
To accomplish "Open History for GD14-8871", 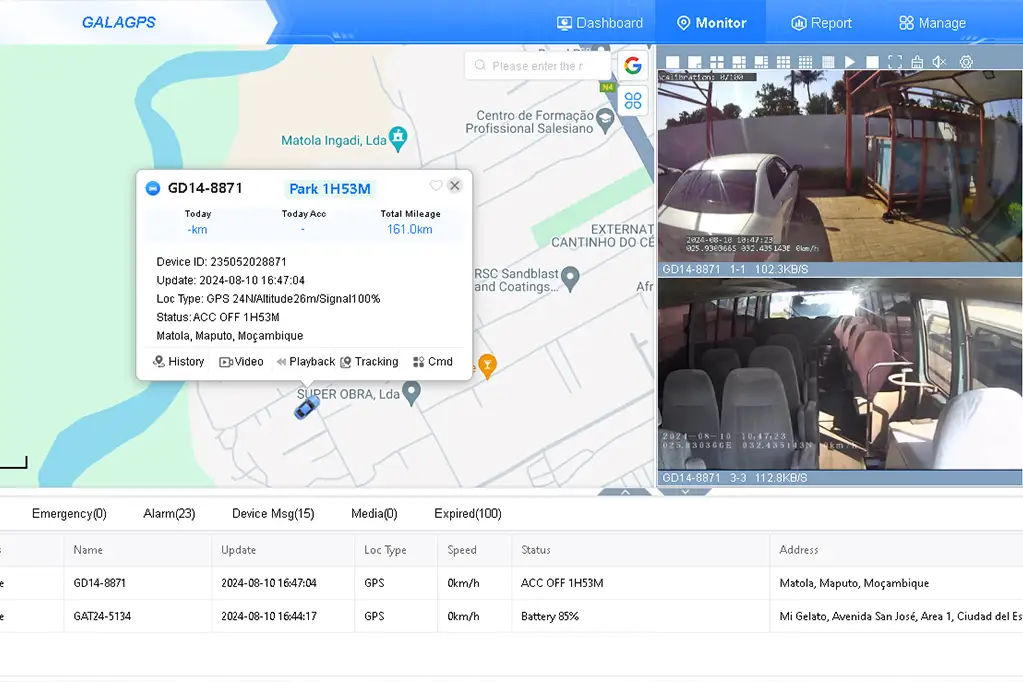I will [x=178, y=362].
